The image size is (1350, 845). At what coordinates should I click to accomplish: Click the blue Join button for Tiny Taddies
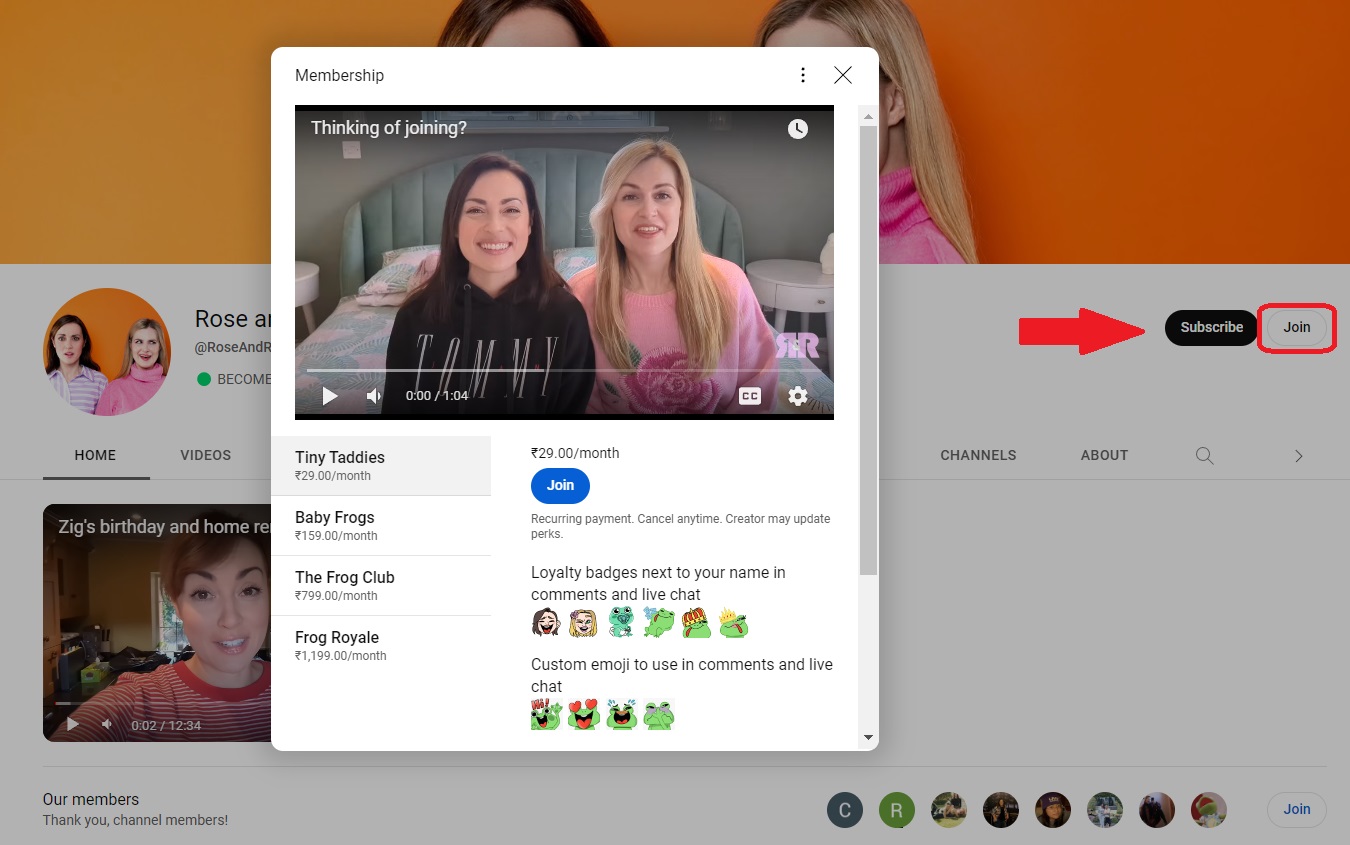(x=560, y=485)
